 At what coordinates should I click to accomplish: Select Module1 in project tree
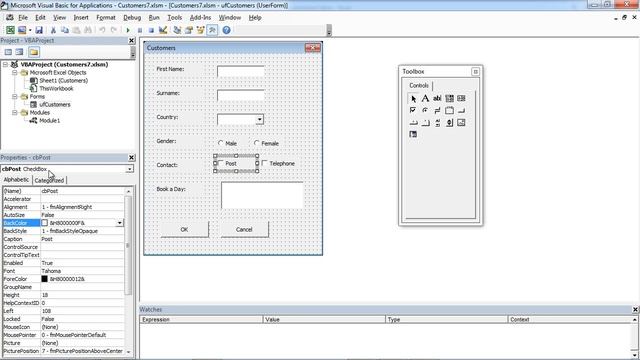click(49, 120)
